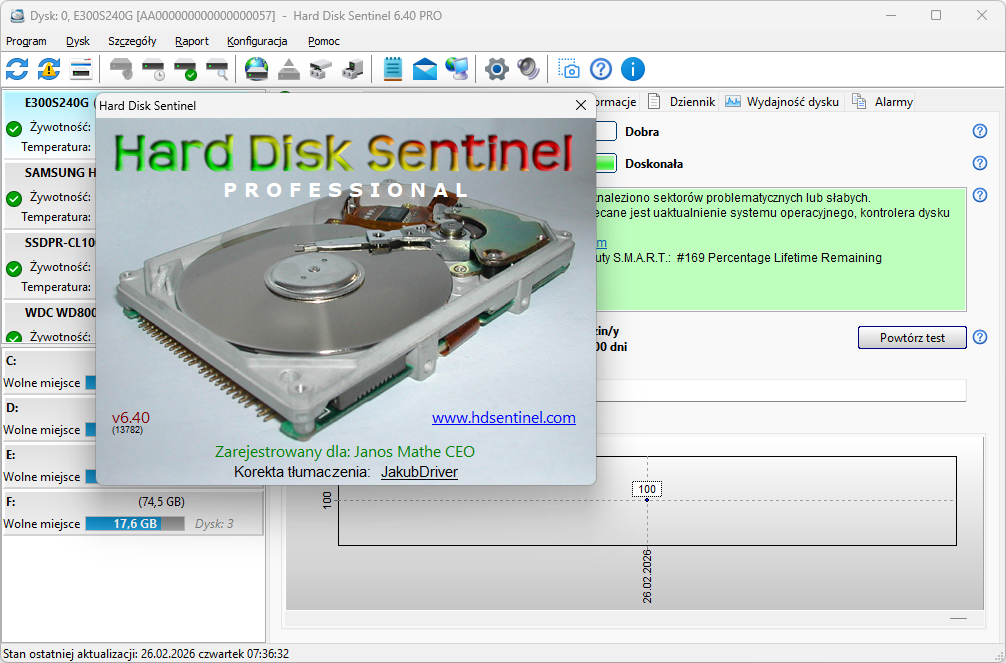Open the Raport menu
Screen dimensions: 1006x663
click(x=192, y=41)
